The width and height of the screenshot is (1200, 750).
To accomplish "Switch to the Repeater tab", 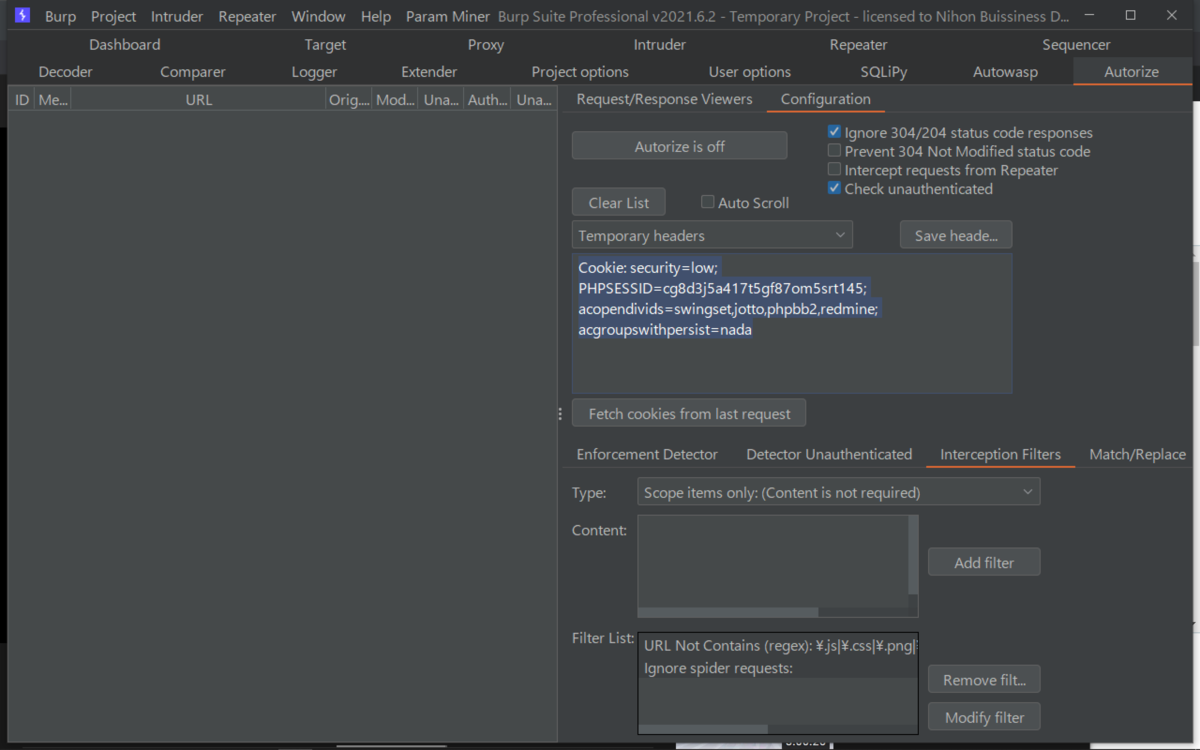I will tap(858, 45).
